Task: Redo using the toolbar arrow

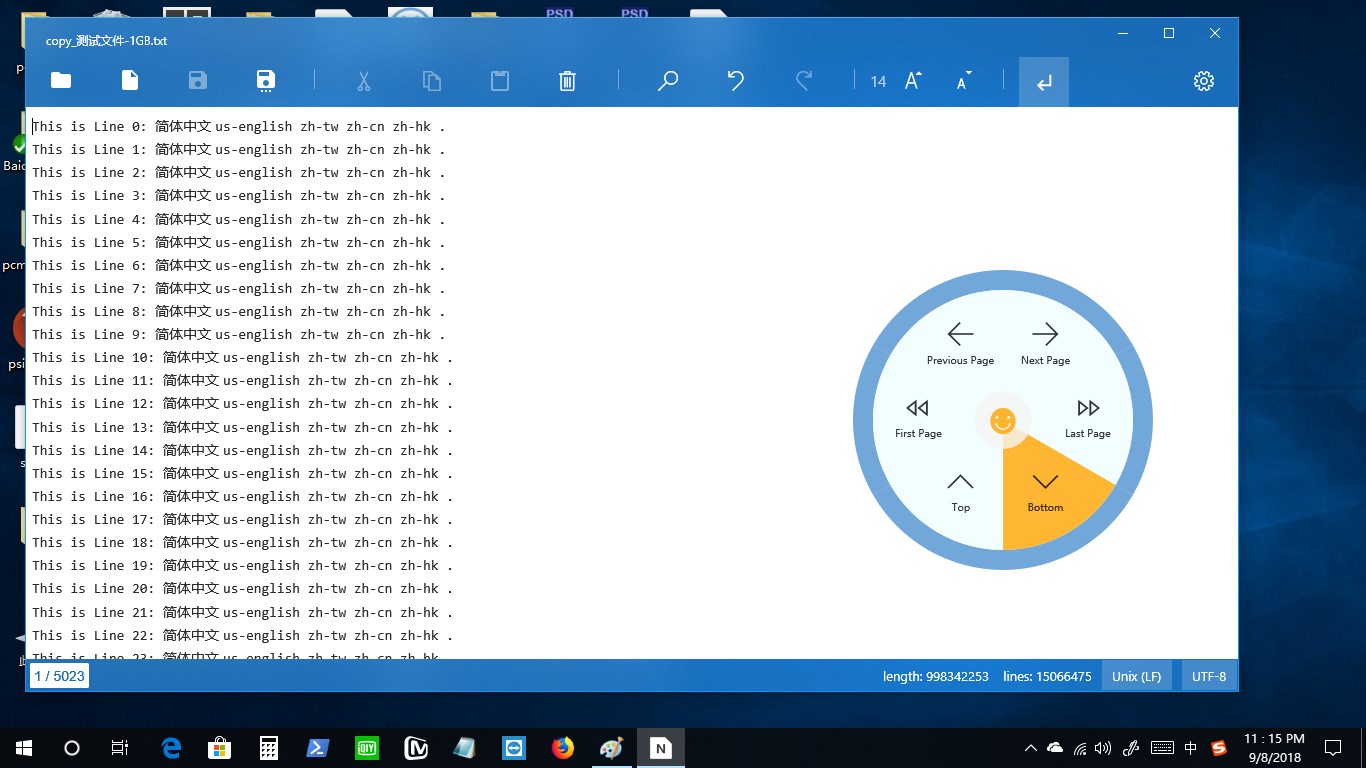Action: point(804,81)
